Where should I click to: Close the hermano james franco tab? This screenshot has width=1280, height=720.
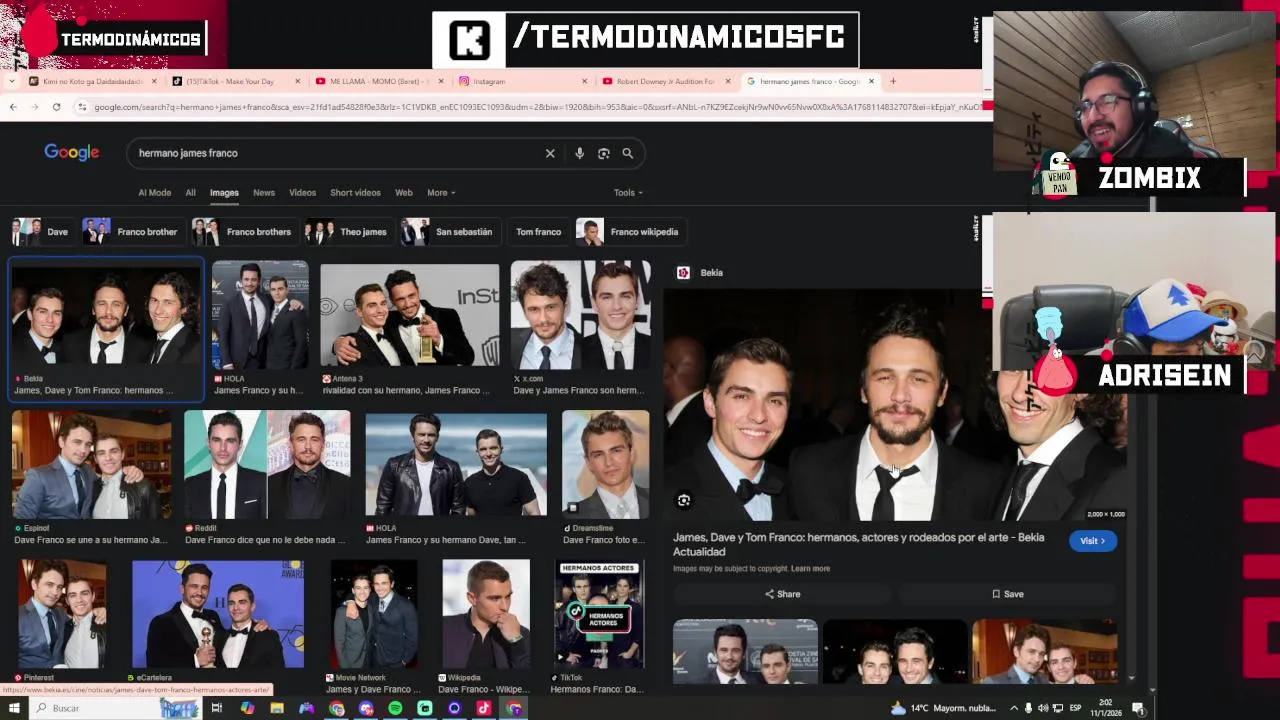click(x=871, y=81)
